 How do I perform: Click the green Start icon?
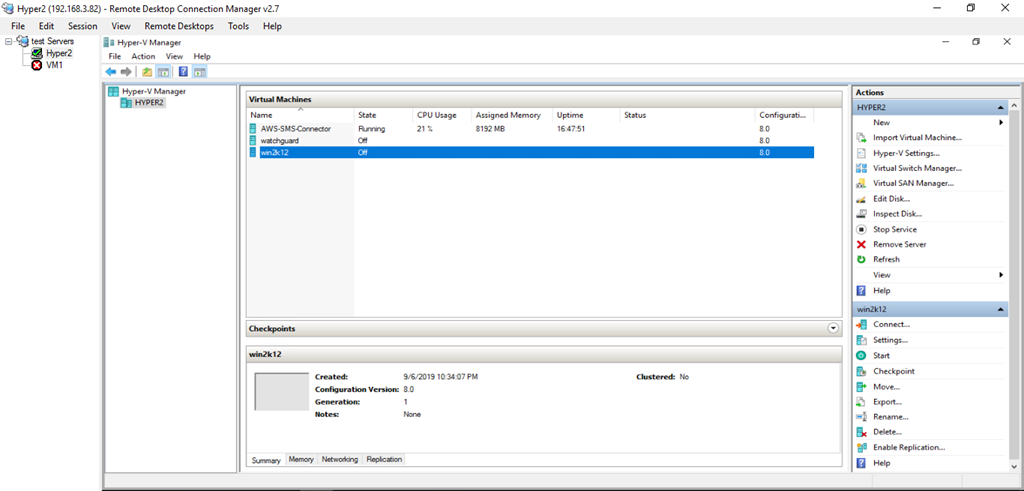pyautogui.click(x=861, y=355)
